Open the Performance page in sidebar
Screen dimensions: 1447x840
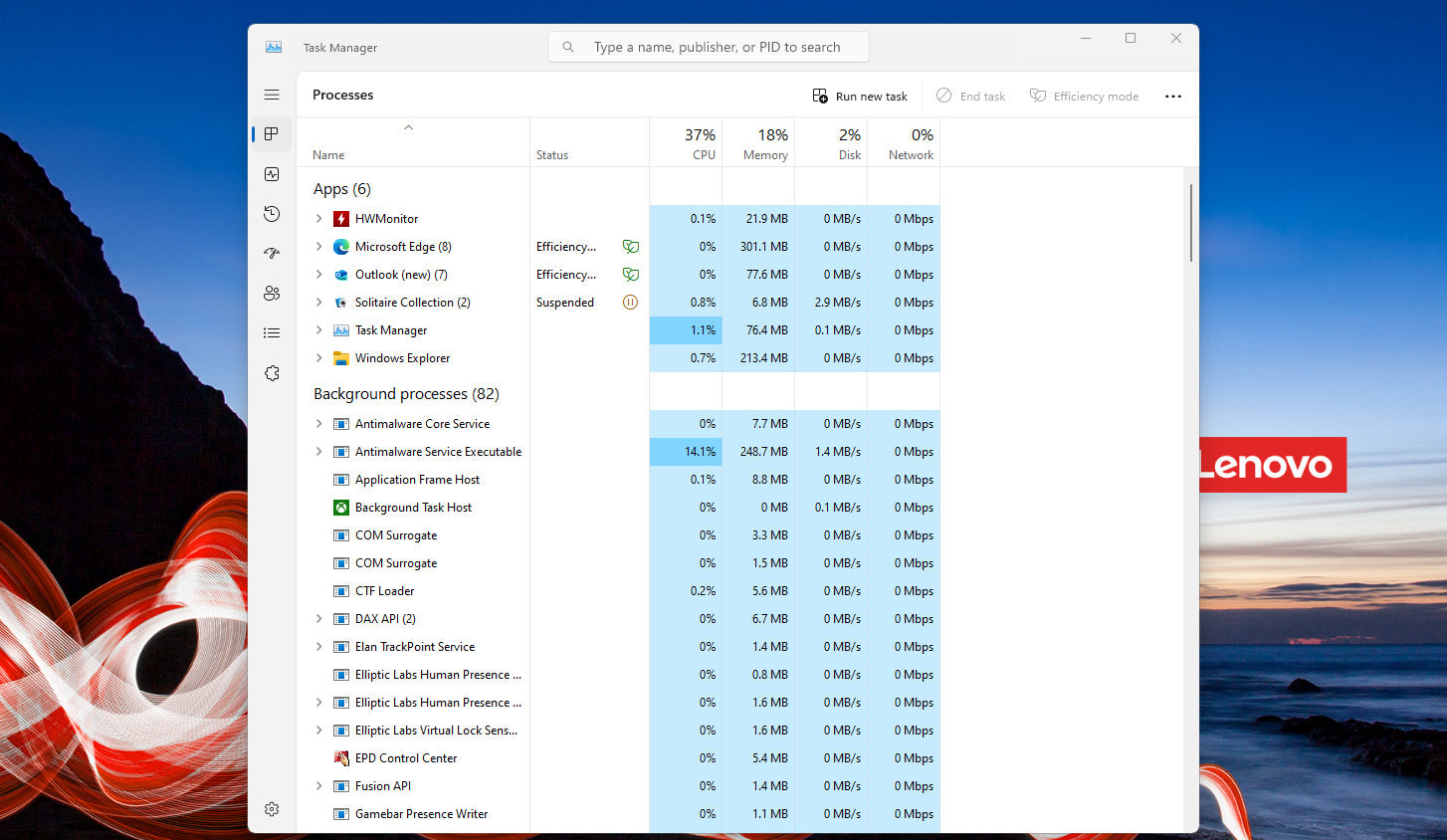click(x=272, y=174)
